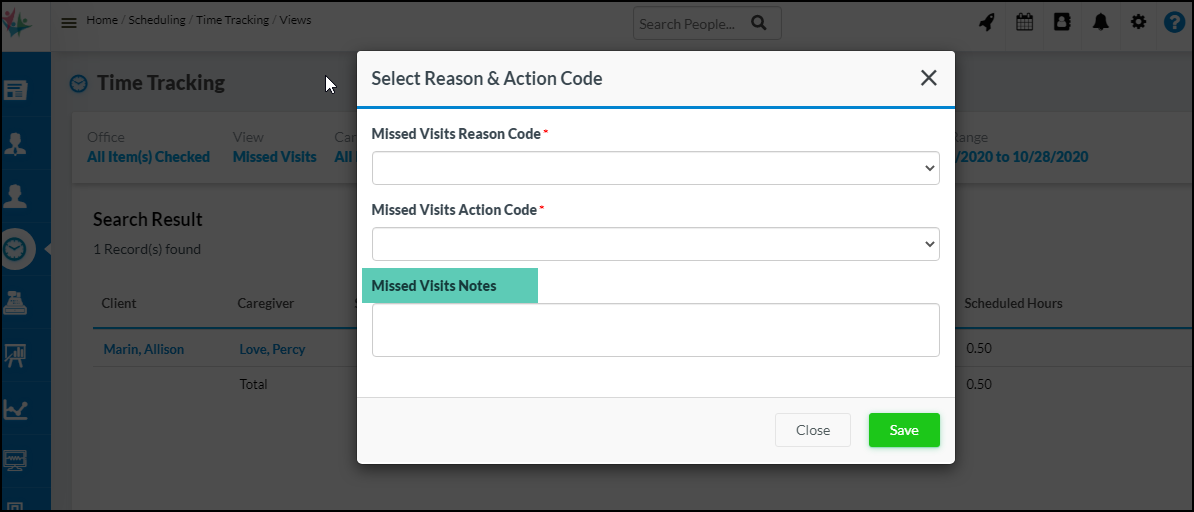The image size is (1194, 512).
Task: Open the Love, Percy caregiver link
Action: click(x=272, y=350)
